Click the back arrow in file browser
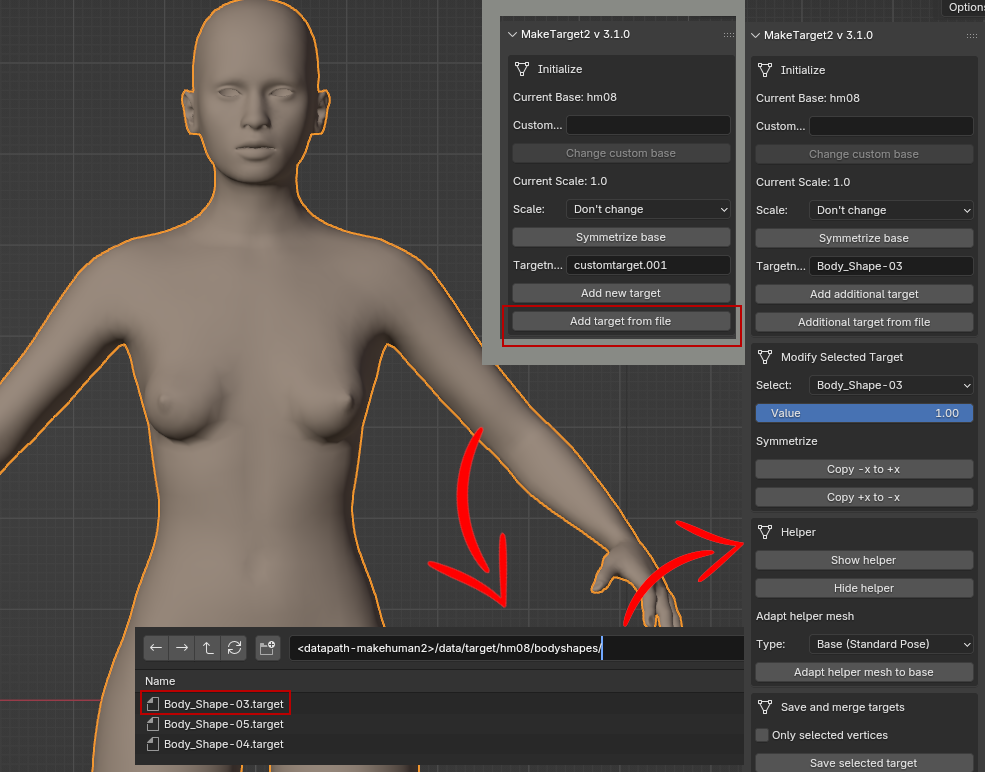This screenshot has width=985, height=772. point(156,648)
